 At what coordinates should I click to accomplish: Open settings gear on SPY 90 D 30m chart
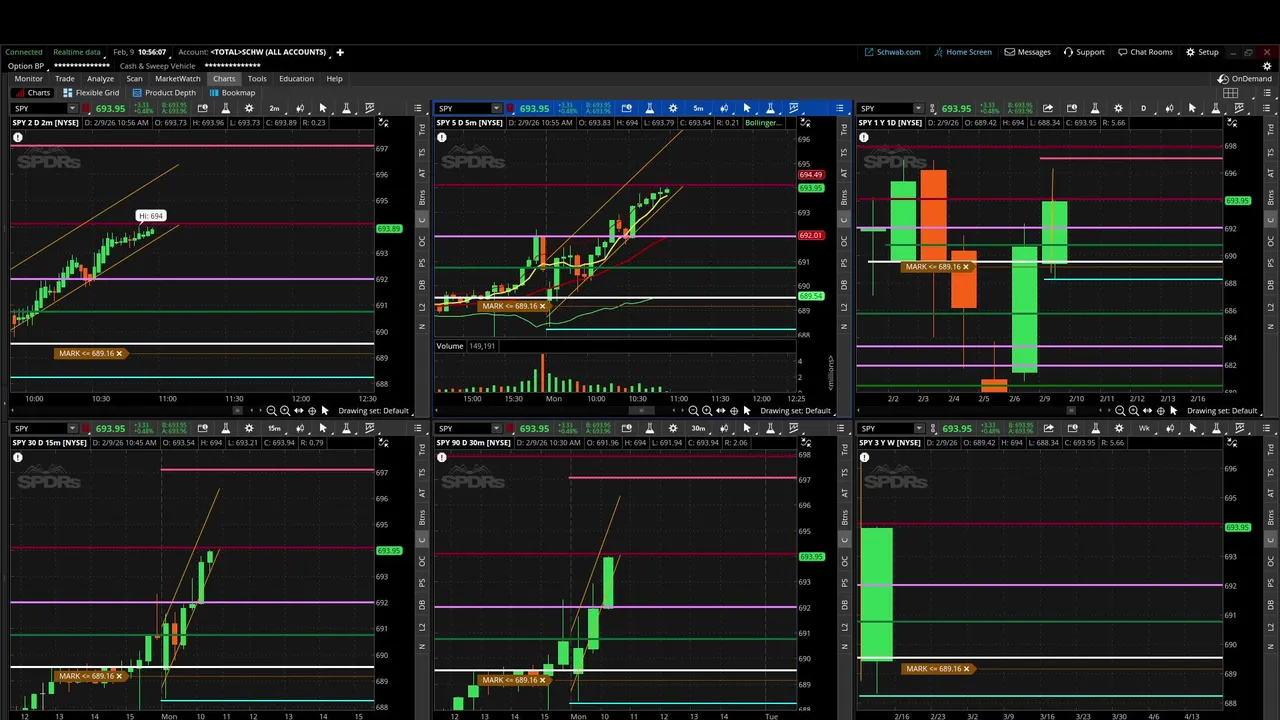pyautogui.click(x=673, y=428)
